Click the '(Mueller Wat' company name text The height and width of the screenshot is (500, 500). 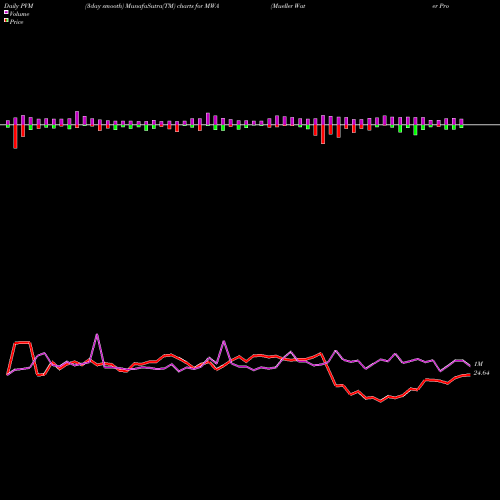[288, 6]
